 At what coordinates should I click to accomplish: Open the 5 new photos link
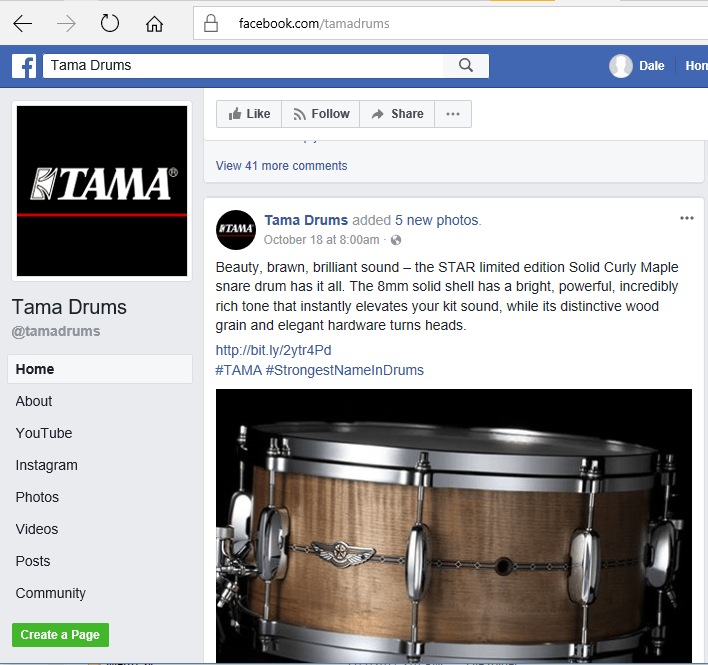click(438, 220)
